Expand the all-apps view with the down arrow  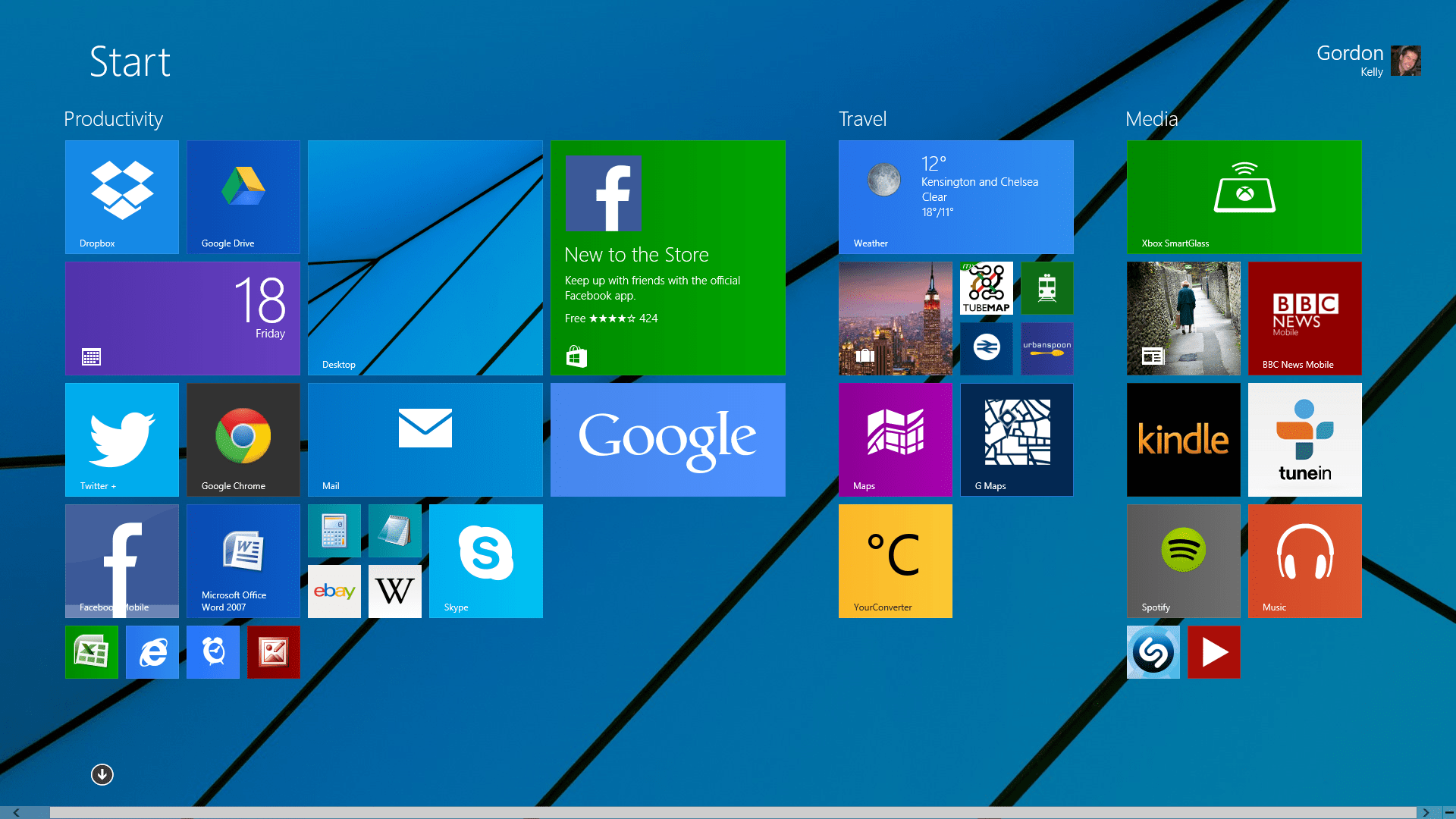(102, 774)
